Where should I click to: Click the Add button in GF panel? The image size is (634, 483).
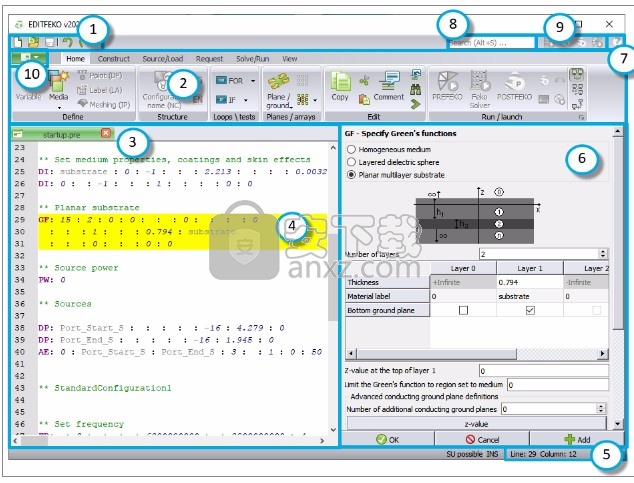click(577, 439)
